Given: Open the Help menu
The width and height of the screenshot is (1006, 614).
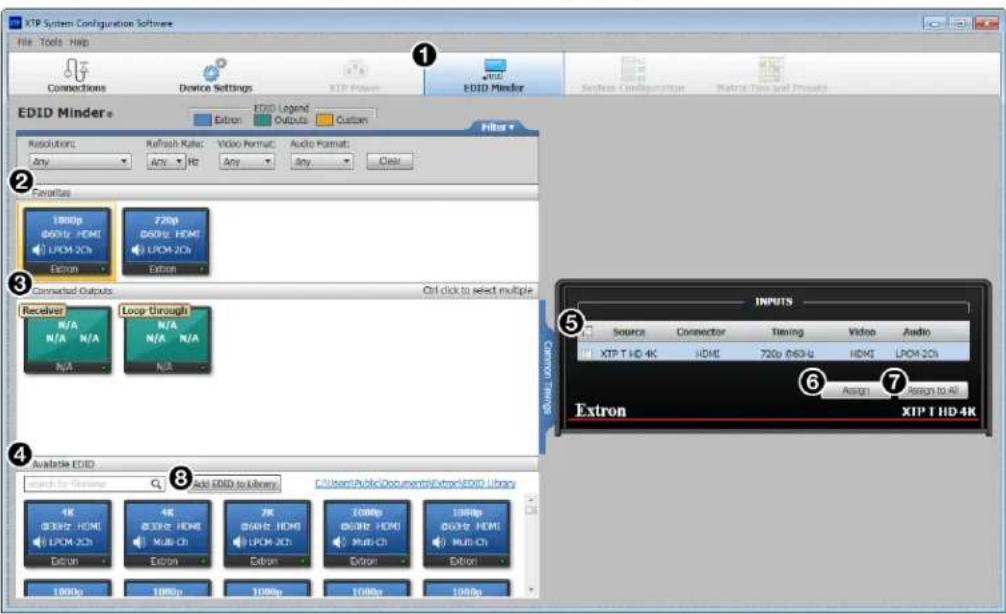Looking at the screenshot, I should (x=80, y=42).
